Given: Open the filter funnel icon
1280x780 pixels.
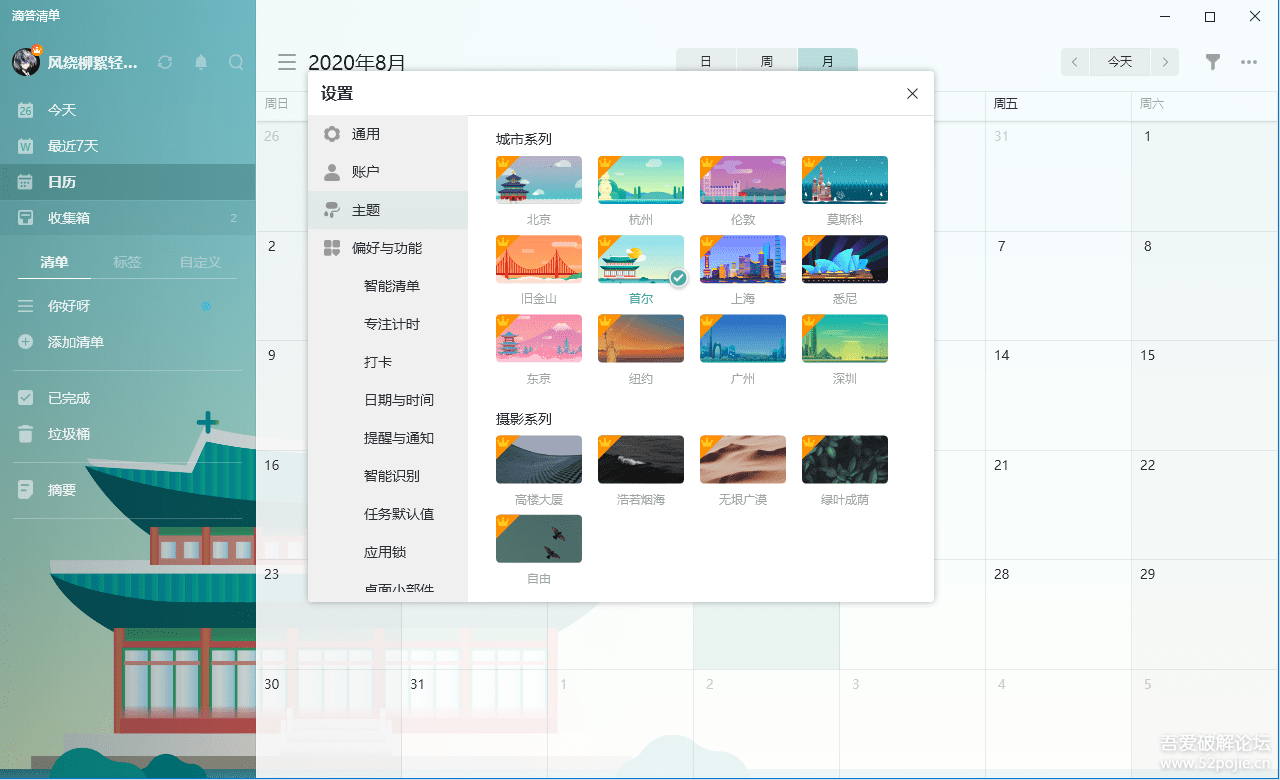Looking at the screenshot, I should pos(1213,62).
